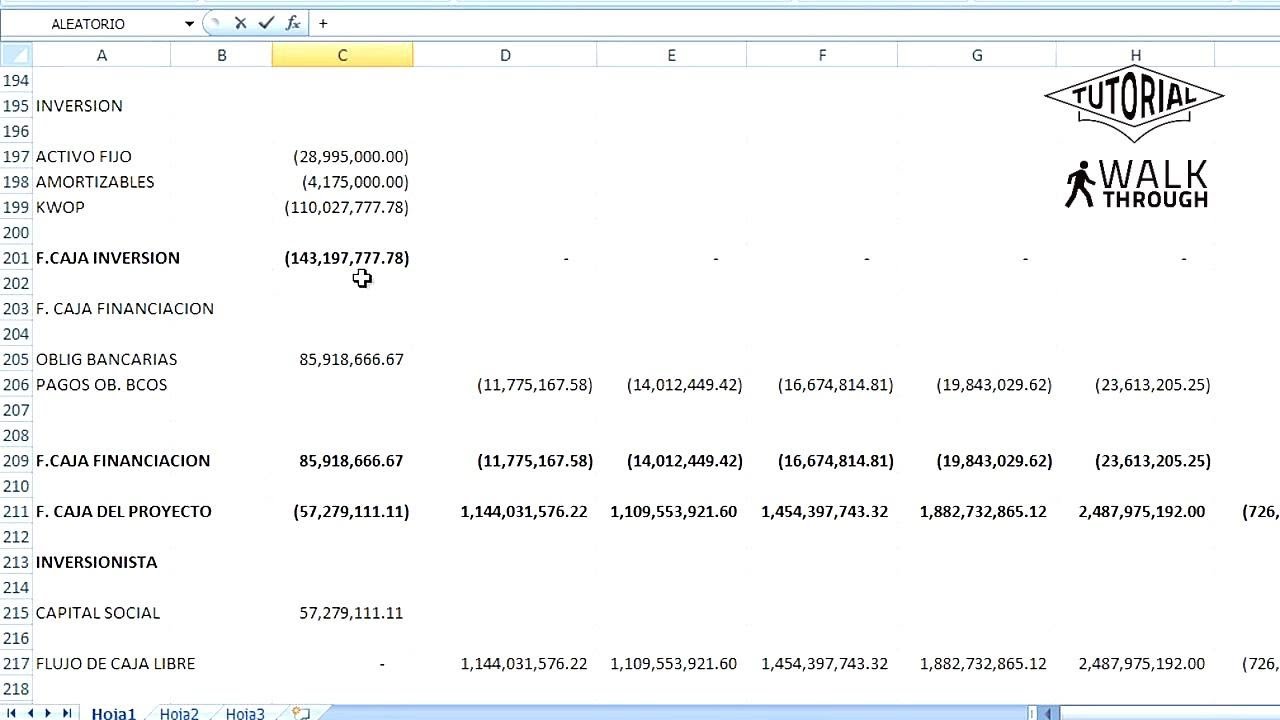Click inside the formula bar input
Viewport: 1280px width, 720px height.
[795, 23]
